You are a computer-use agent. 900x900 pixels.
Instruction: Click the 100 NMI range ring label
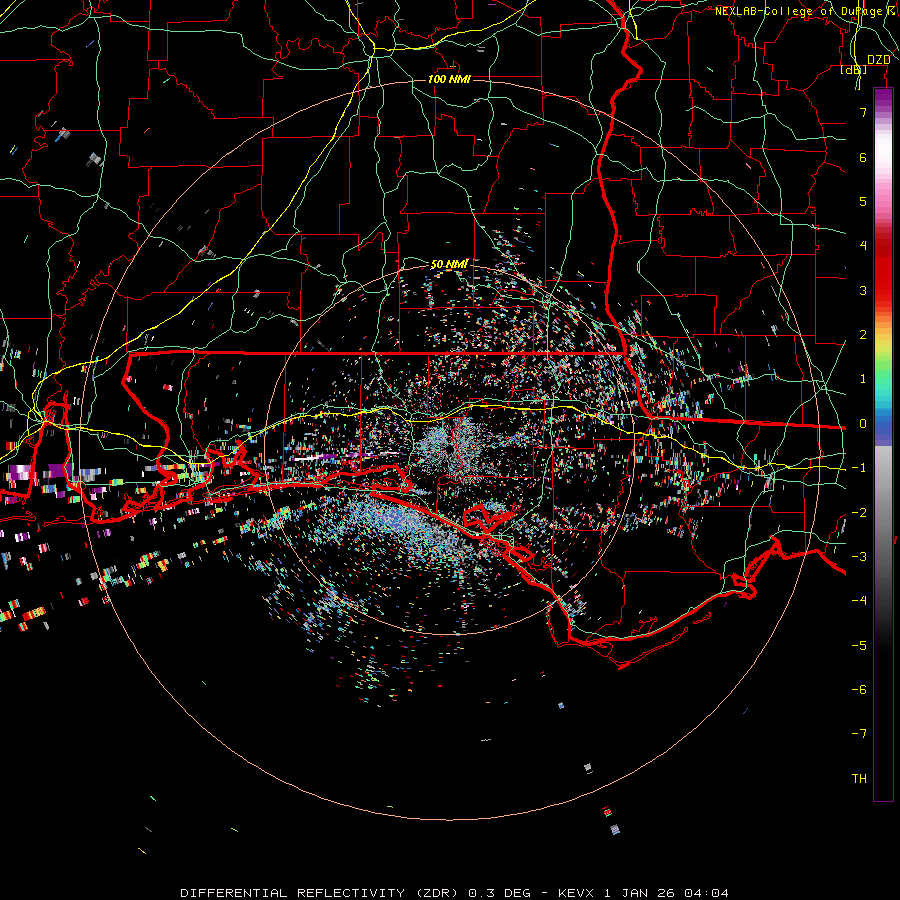click(449, 79)
